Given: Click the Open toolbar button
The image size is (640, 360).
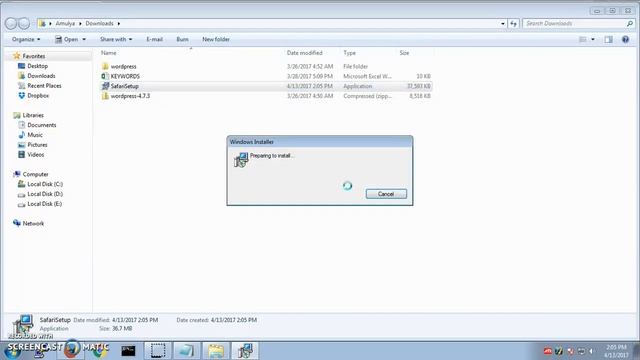Looking at the screenshot, I should point(67,39).
